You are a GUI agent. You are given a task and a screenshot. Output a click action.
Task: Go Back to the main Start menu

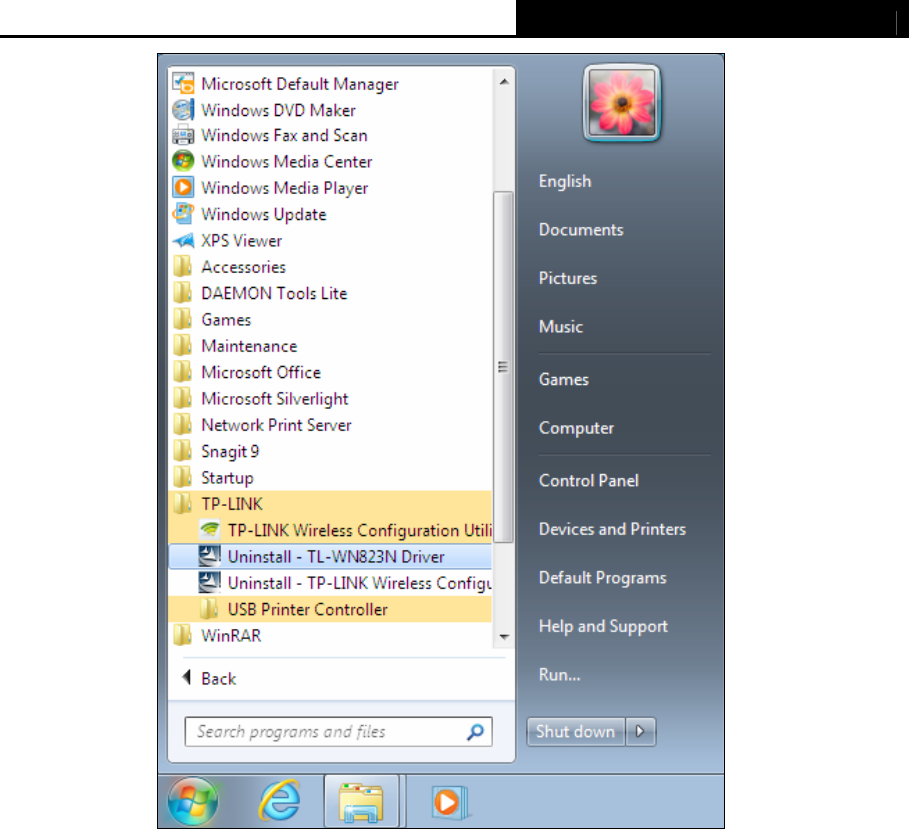click(x=210, y=678)
